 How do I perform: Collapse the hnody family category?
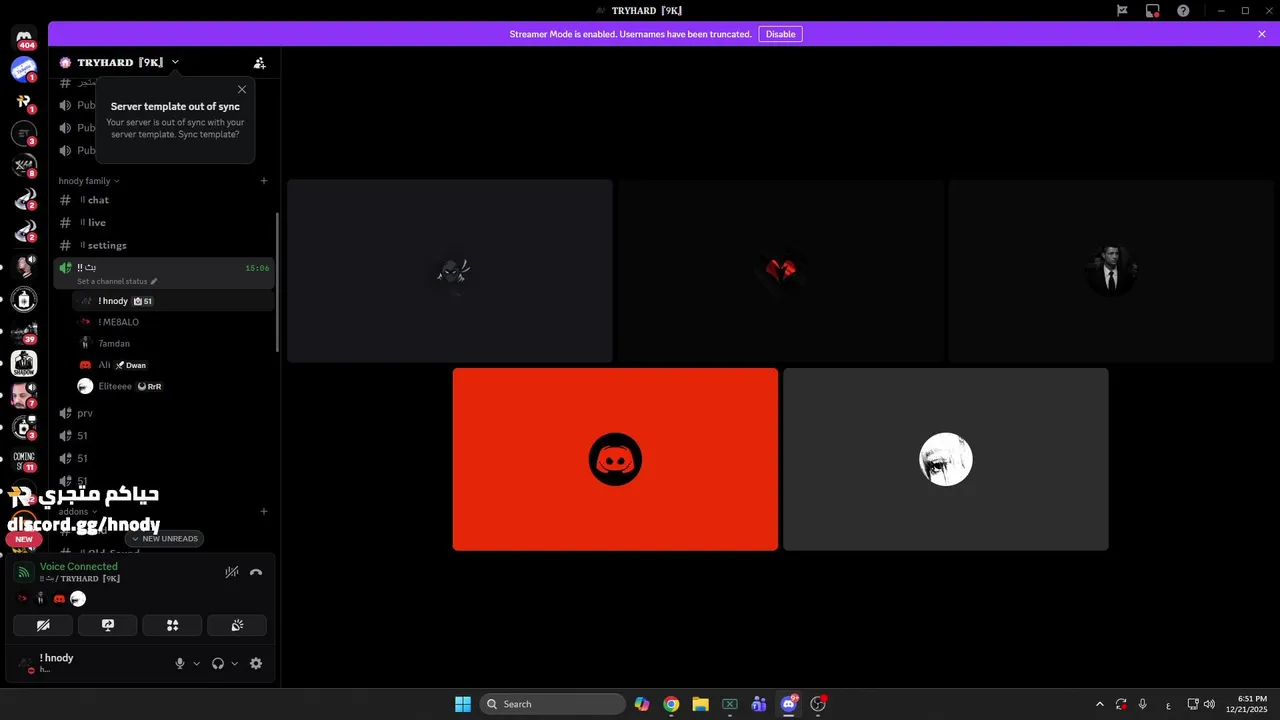(89, 181)
